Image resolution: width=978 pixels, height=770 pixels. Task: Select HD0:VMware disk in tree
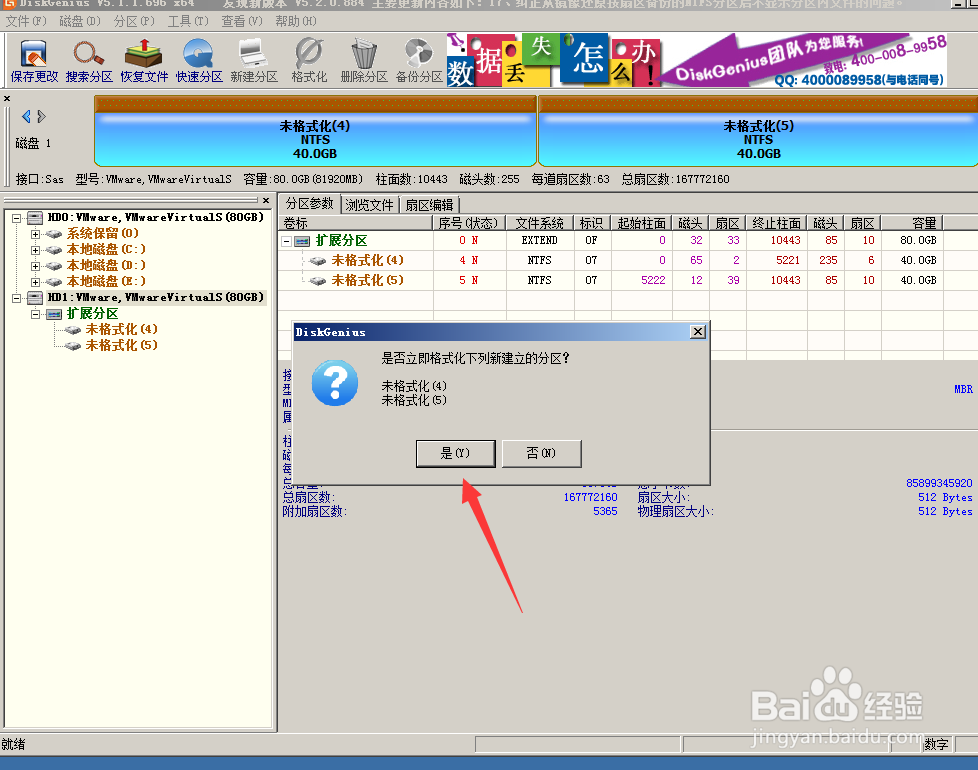point(155,217)
